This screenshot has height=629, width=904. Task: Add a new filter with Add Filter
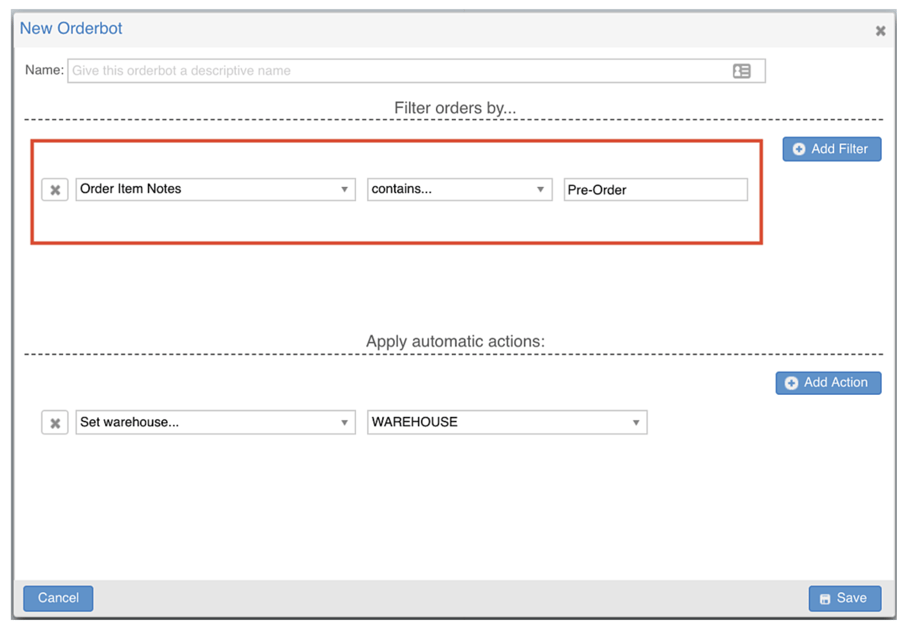(x=832, y=149)
